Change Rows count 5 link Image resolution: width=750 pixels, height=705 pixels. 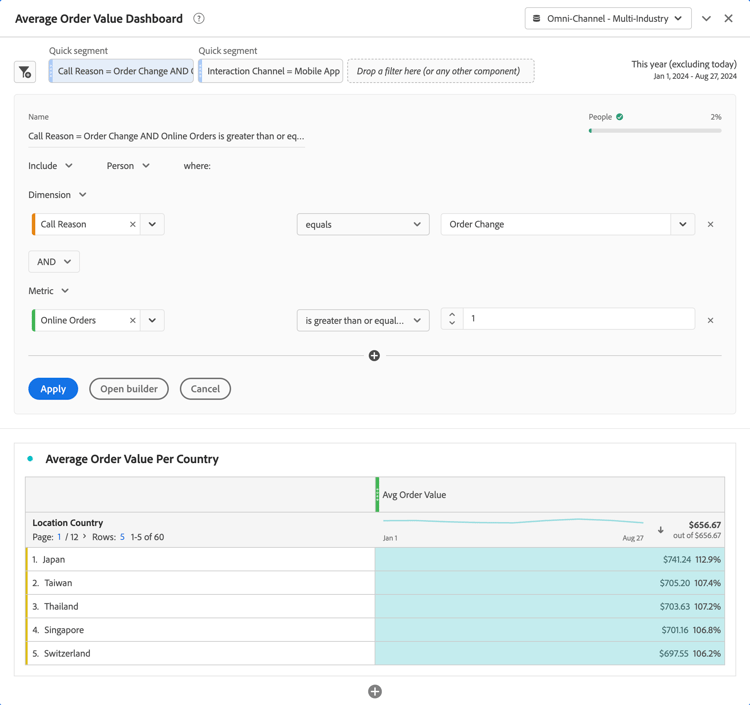[122, 537]
